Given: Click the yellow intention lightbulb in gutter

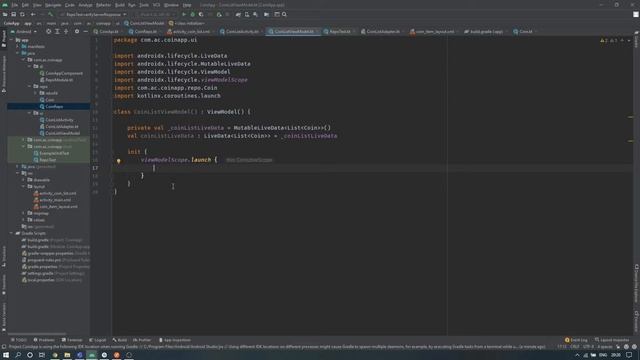Looking at the screenshot, I should (x=119, y=161).
